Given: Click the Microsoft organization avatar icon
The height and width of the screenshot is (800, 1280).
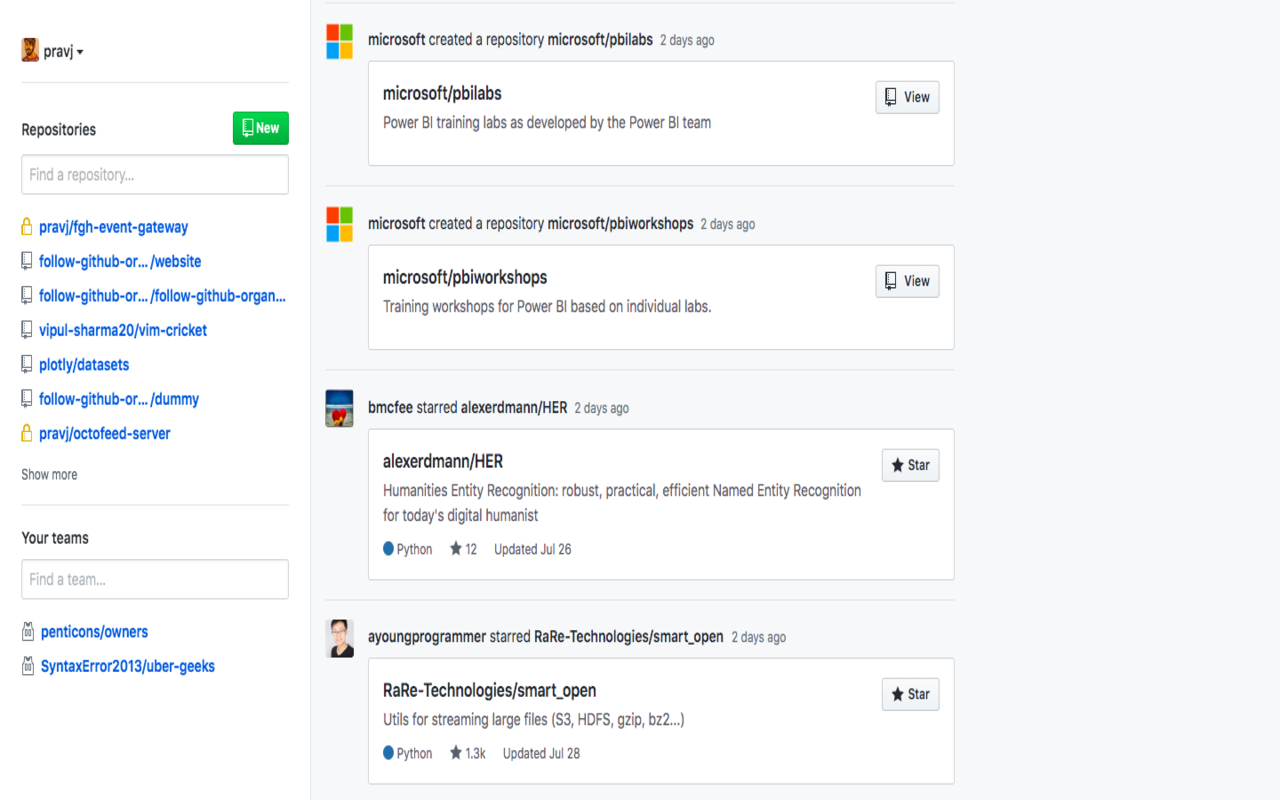Looking at the screenshot, I should pos(340,42).
